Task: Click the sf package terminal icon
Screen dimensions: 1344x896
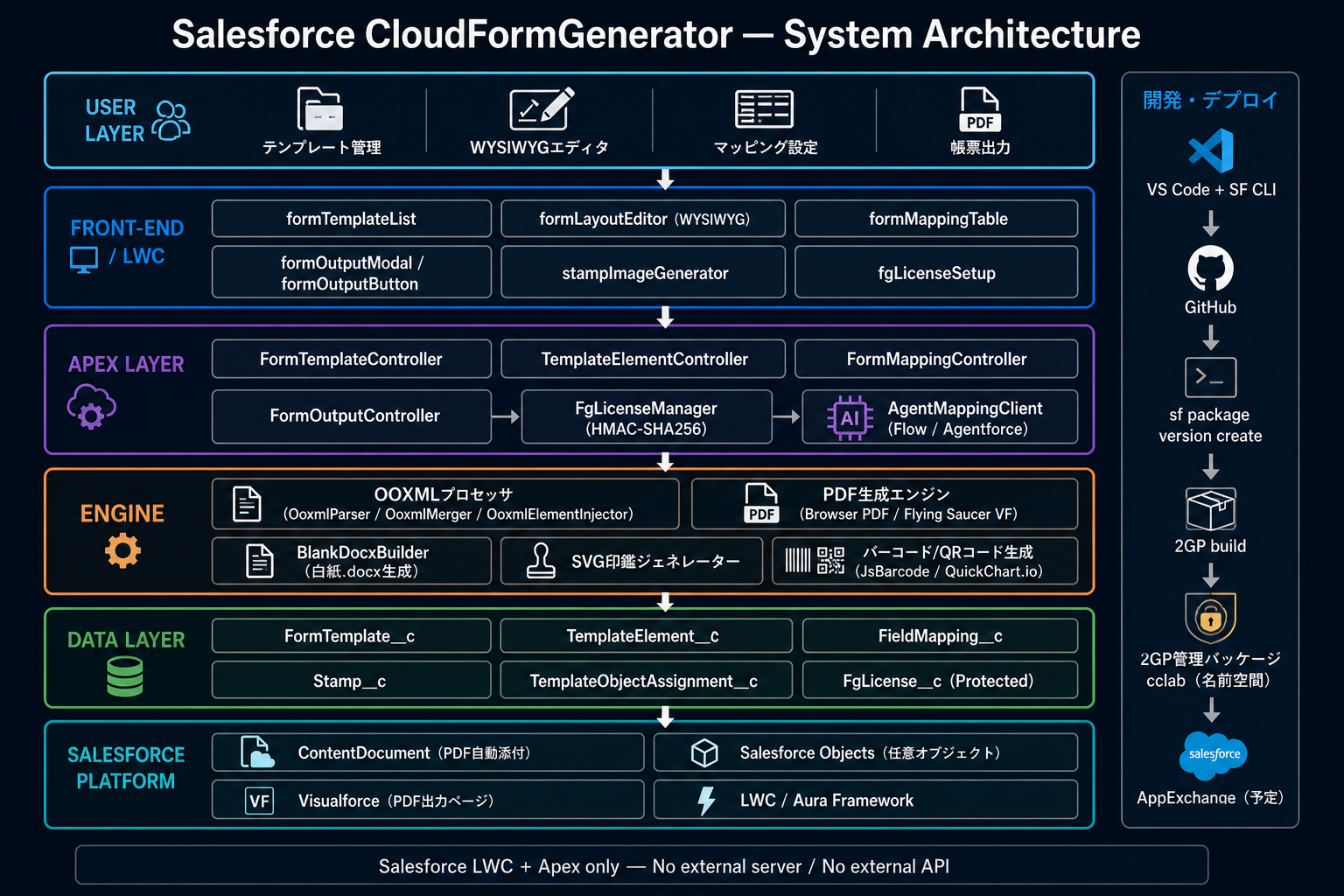Action: coord(1210,378)
